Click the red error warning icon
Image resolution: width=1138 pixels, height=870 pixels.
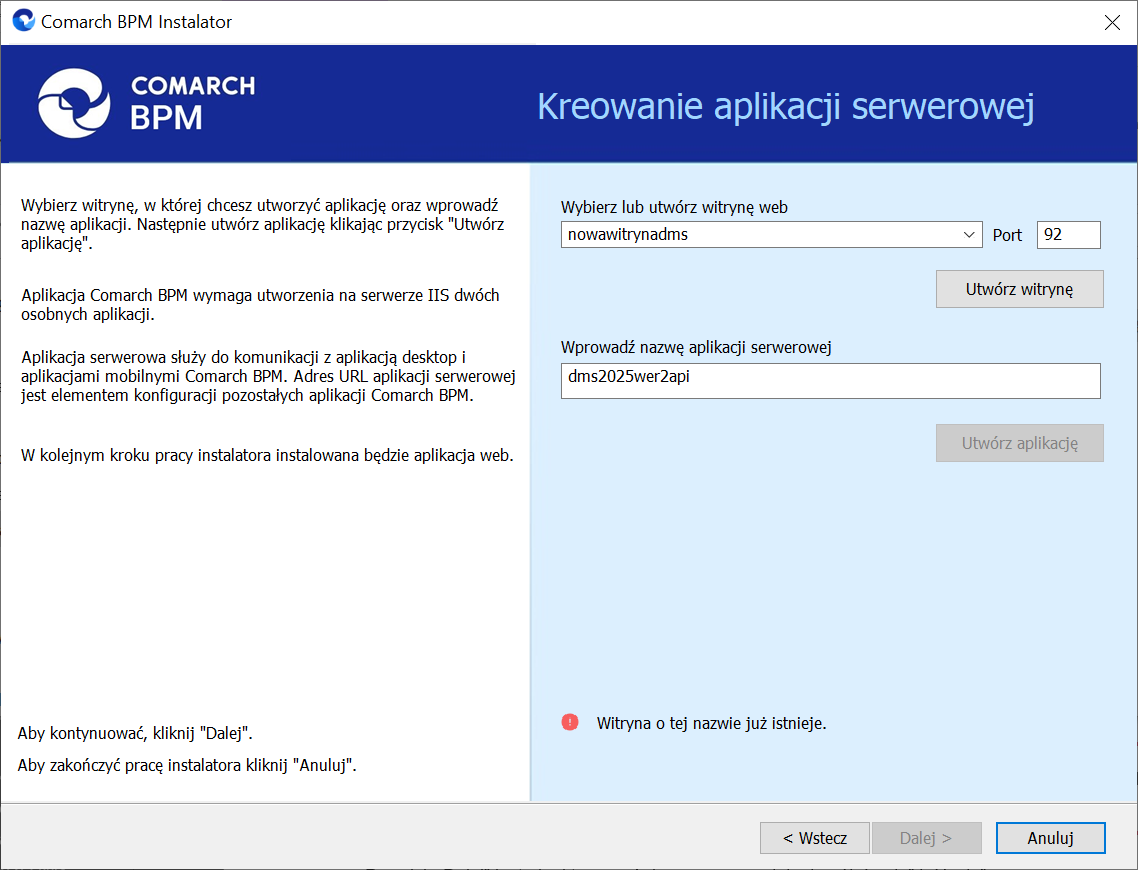pos(570,722)
